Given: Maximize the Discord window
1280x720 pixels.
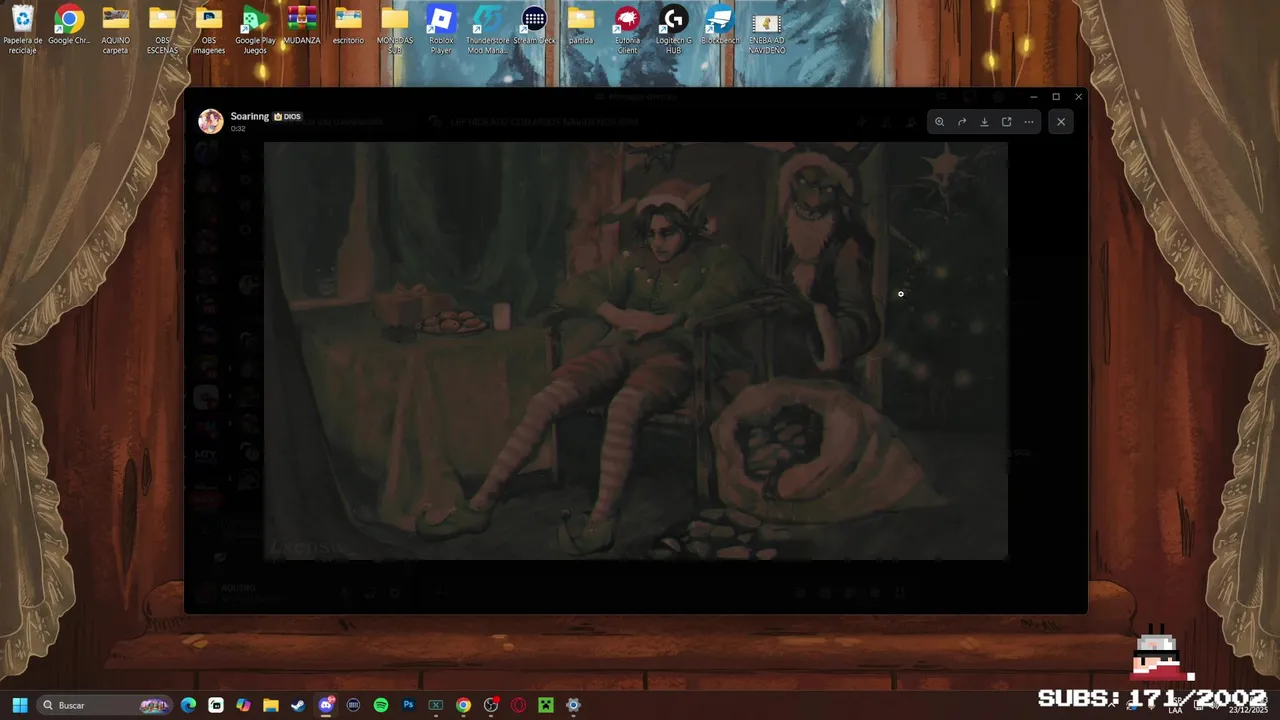Looking at the screenshot, I should [x=1056, y=97].
